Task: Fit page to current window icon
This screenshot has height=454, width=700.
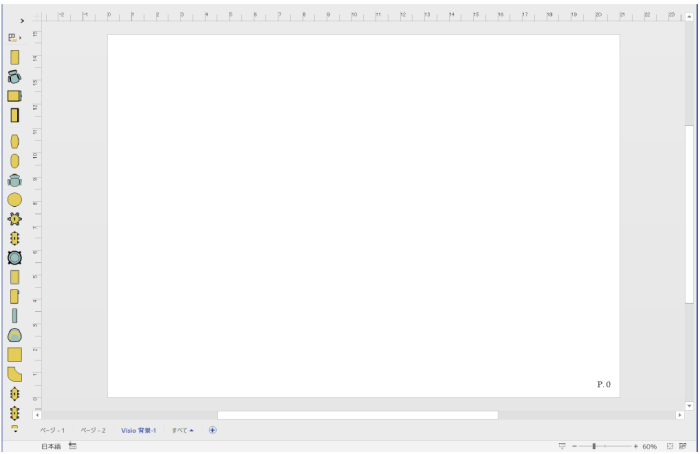Action: click(x=671, y=446)
